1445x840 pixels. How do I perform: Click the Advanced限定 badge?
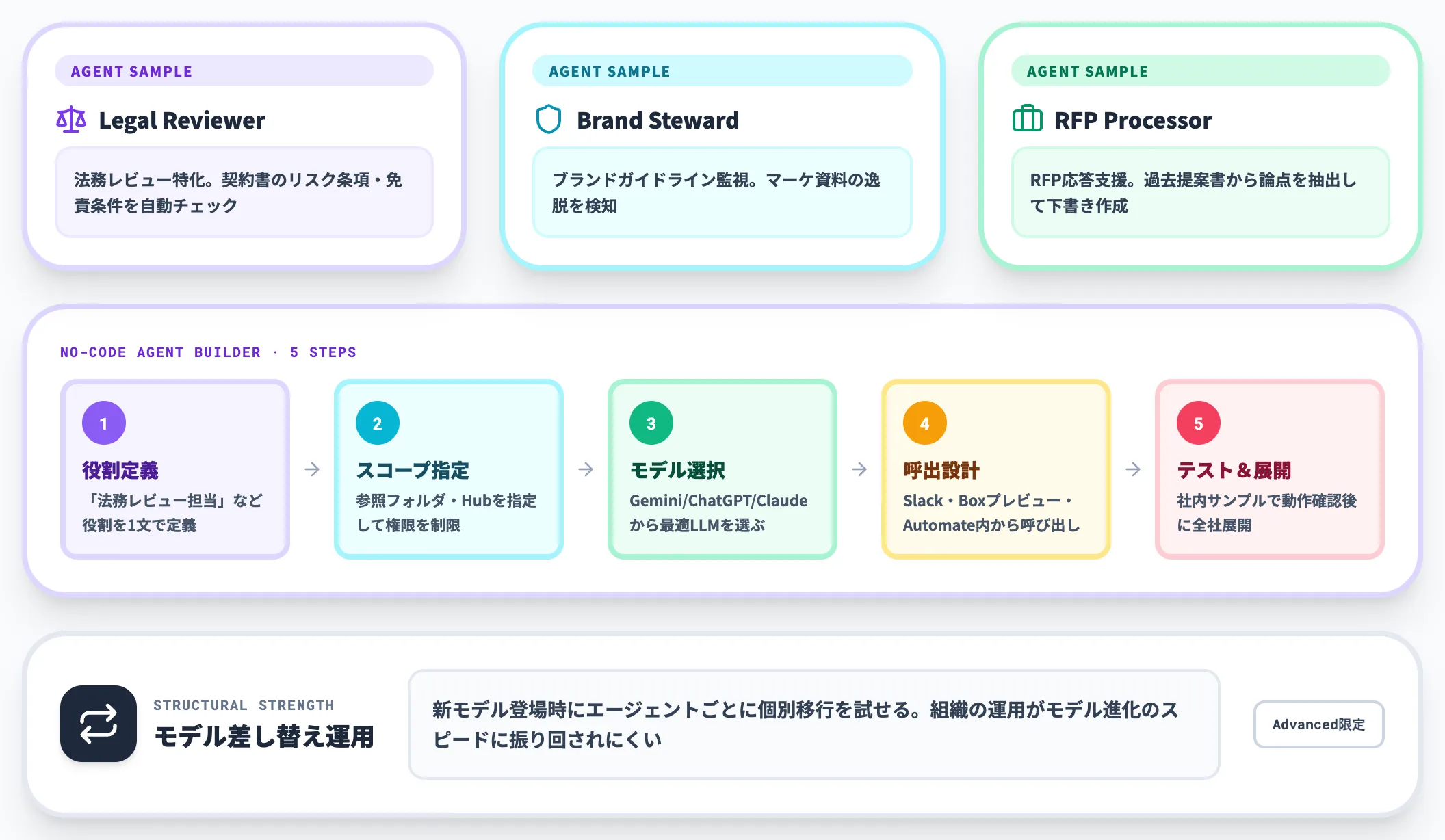click(1318, 724)
